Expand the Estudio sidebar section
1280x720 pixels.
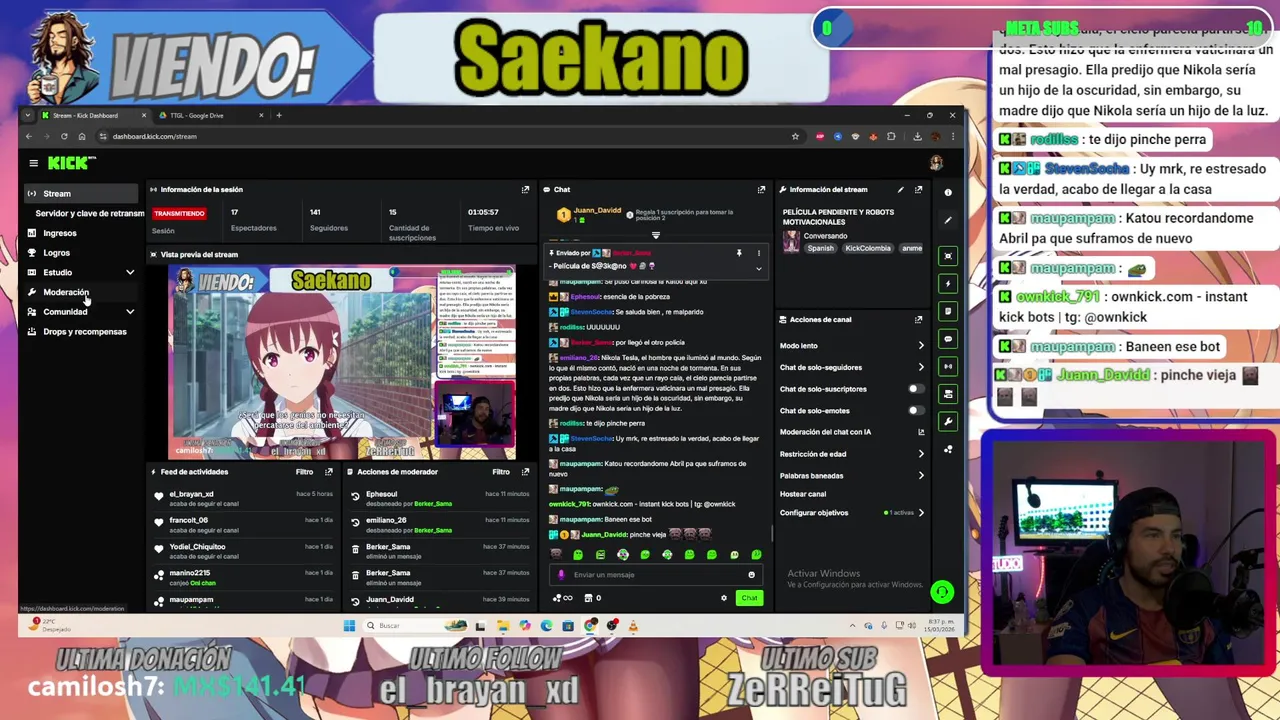point(129,272)
